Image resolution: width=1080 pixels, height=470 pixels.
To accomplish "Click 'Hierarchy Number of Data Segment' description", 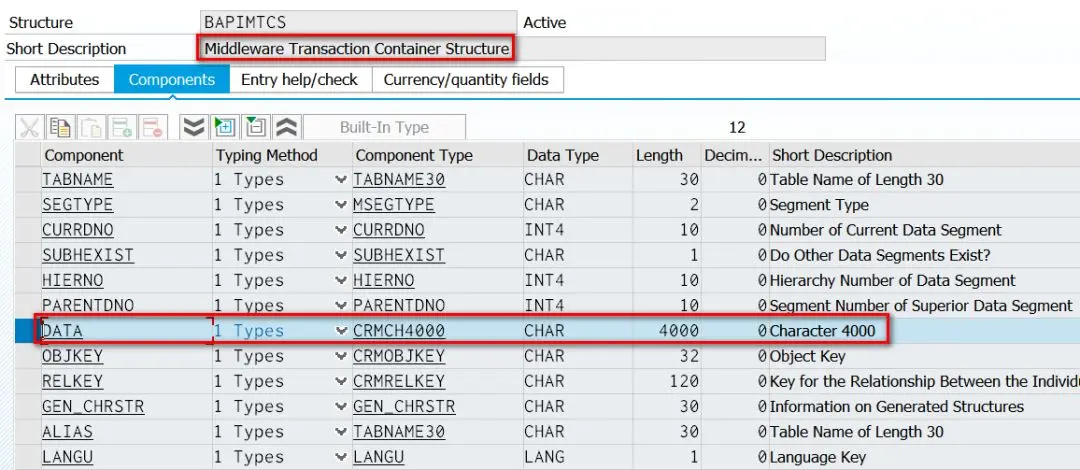I will 893,281.
